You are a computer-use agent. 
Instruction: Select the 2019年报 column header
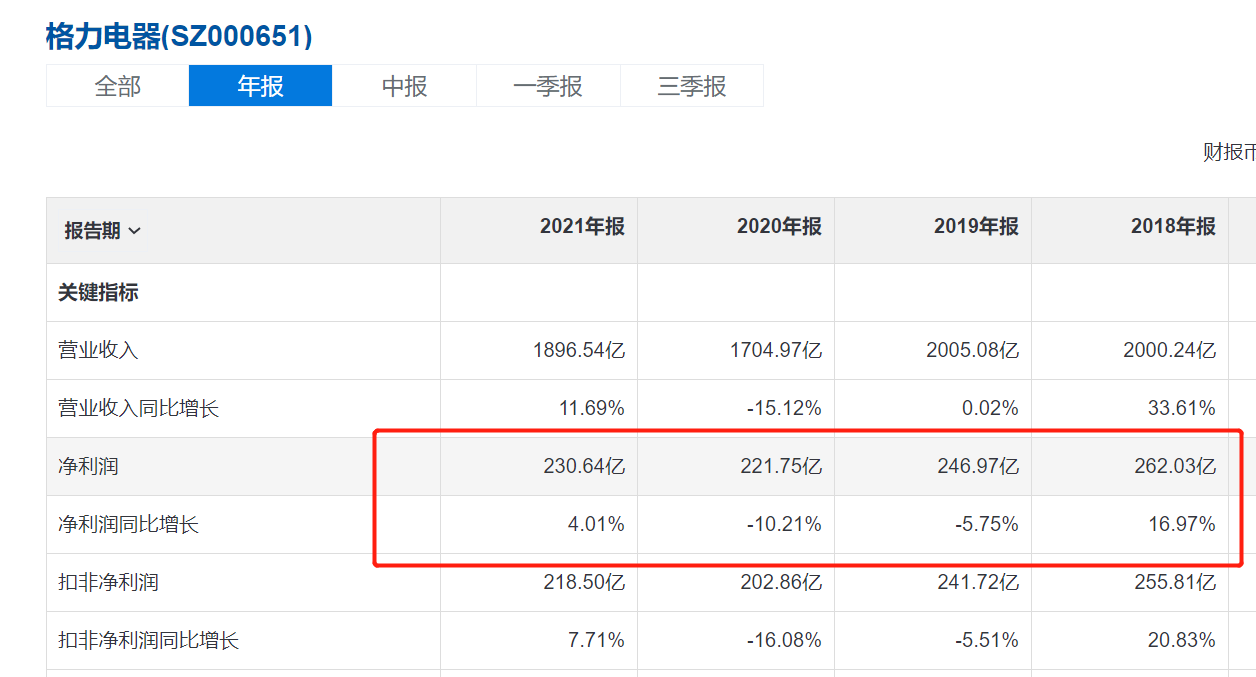click(976, 227)
